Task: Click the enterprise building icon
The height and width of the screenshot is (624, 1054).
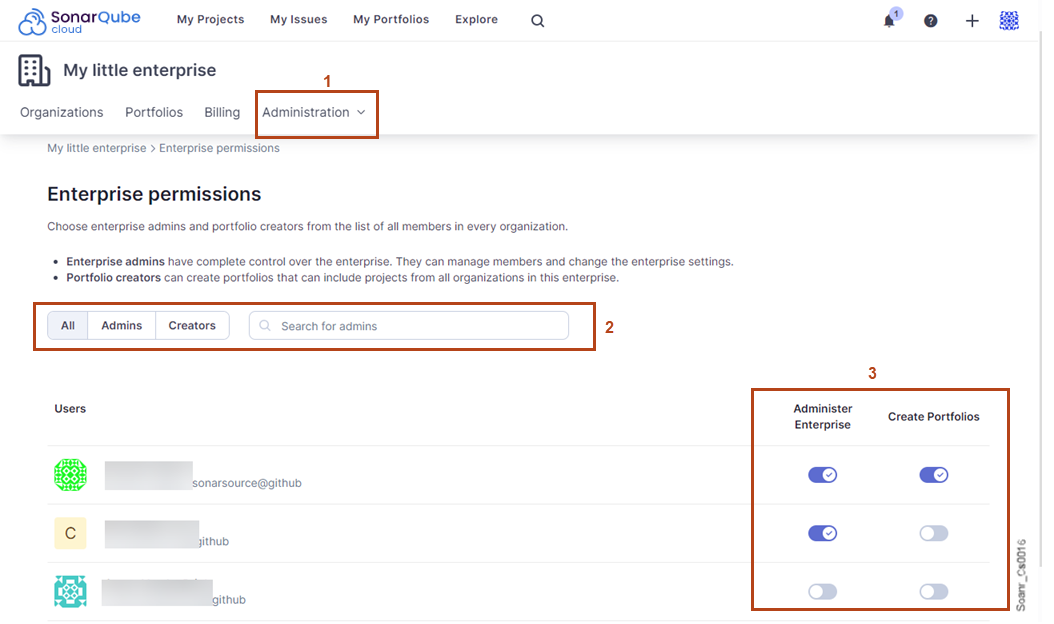Action: [34, 71]
